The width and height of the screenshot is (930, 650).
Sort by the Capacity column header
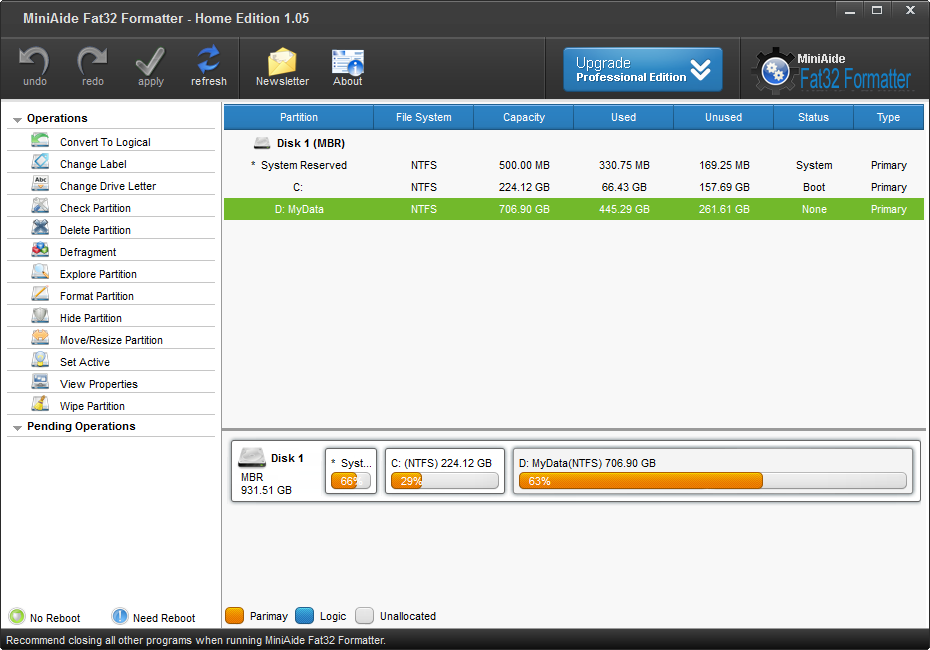524,117
